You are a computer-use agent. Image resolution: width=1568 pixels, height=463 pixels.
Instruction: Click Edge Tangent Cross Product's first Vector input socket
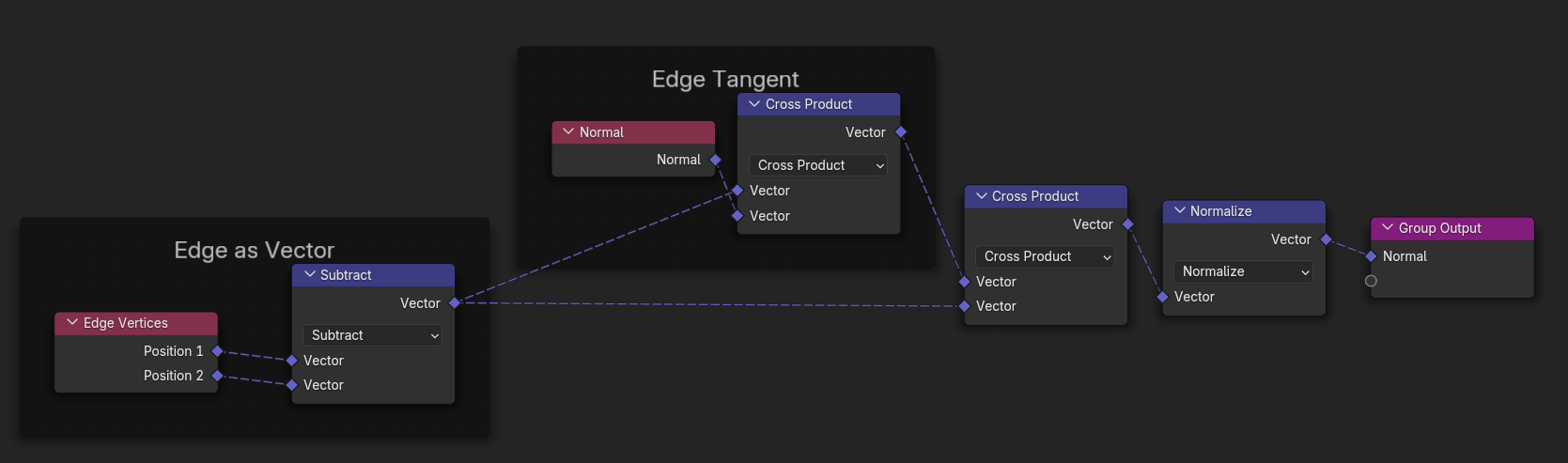[737, 191]
